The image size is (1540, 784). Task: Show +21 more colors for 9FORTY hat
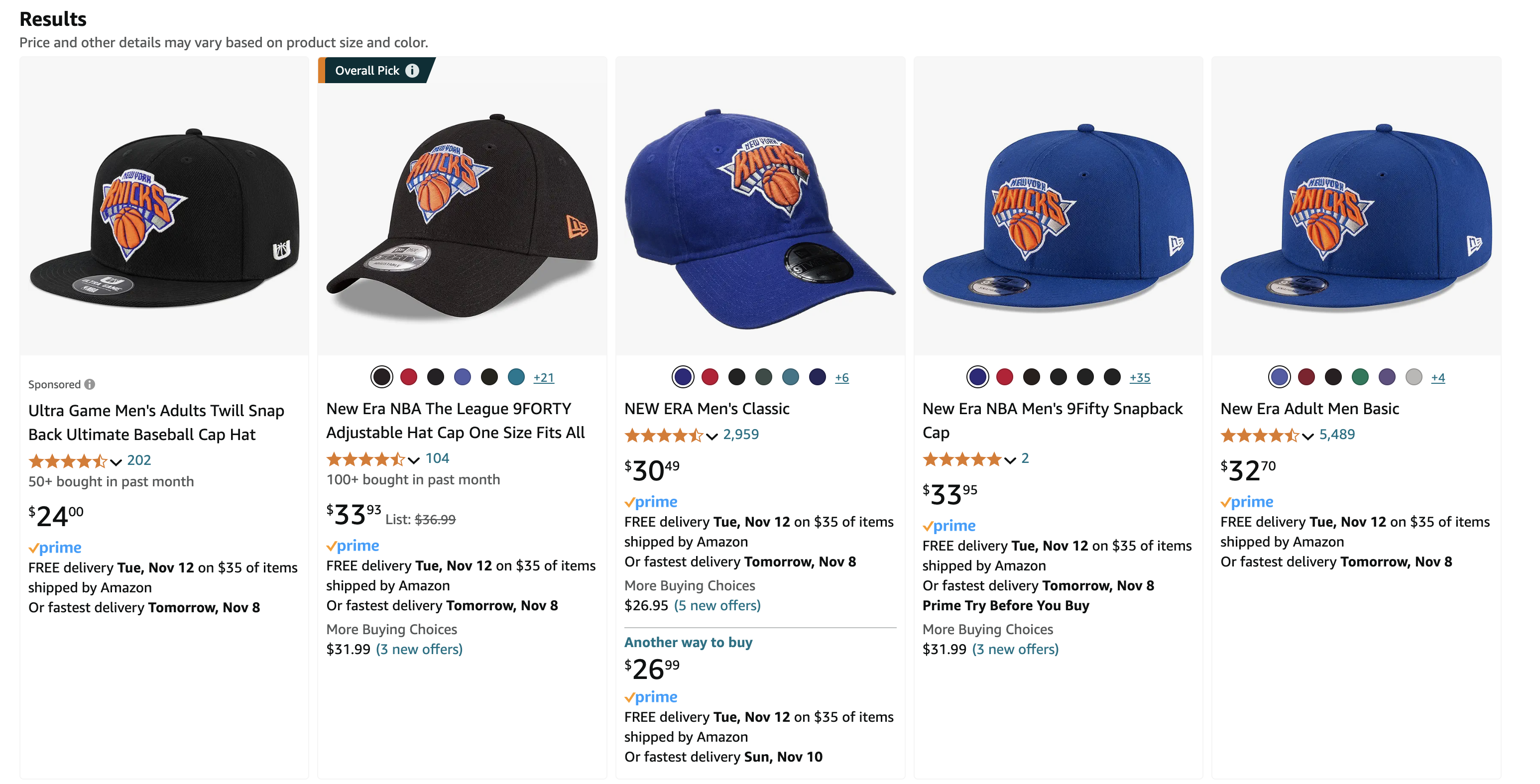click(x=543, y=378)
